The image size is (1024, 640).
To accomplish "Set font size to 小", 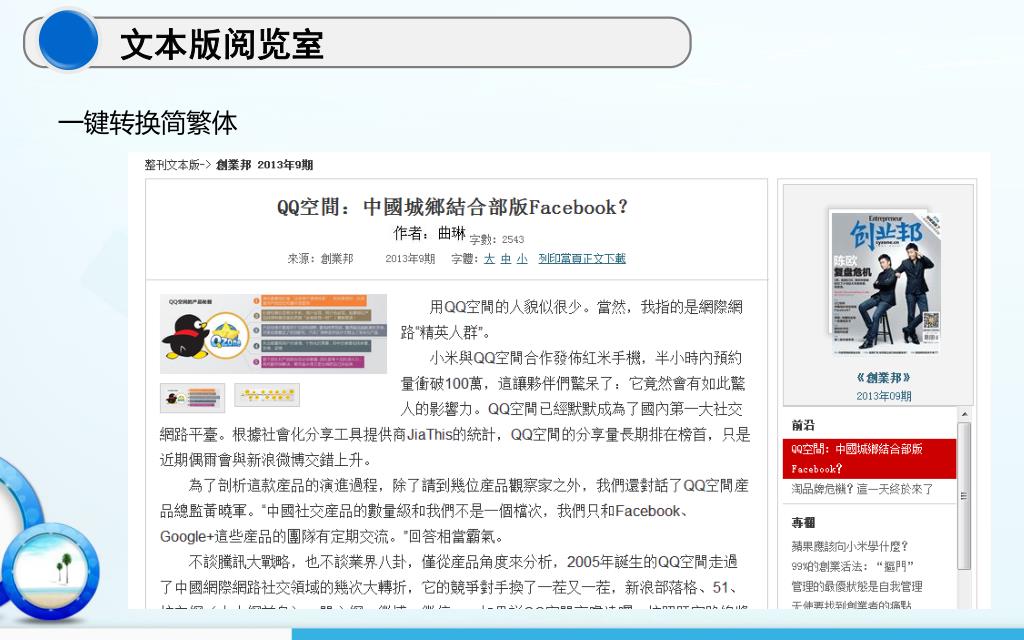I will [x=522, y=259].
